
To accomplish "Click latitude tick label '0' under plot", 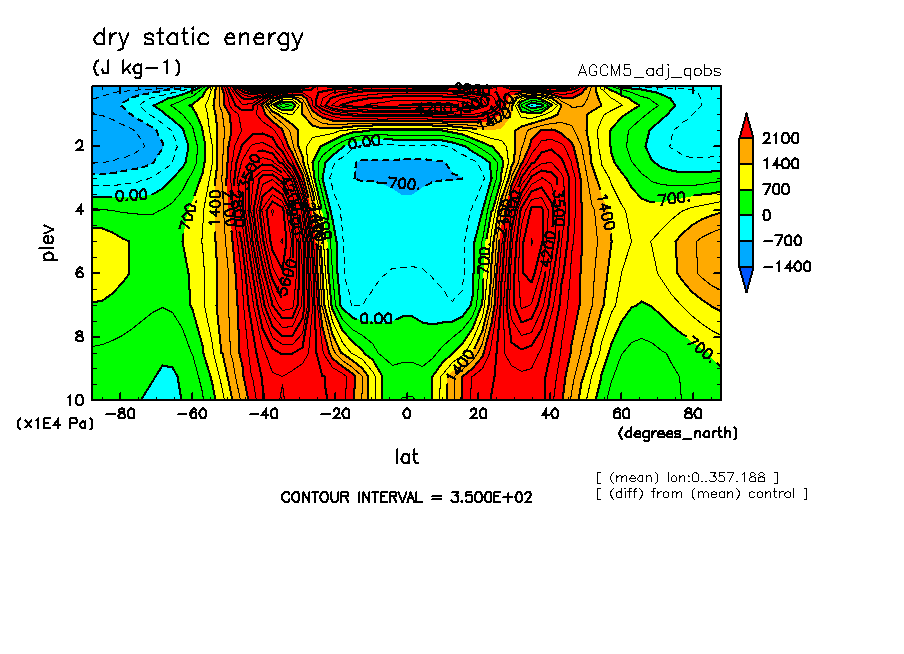I will click(x=406, y=414).
